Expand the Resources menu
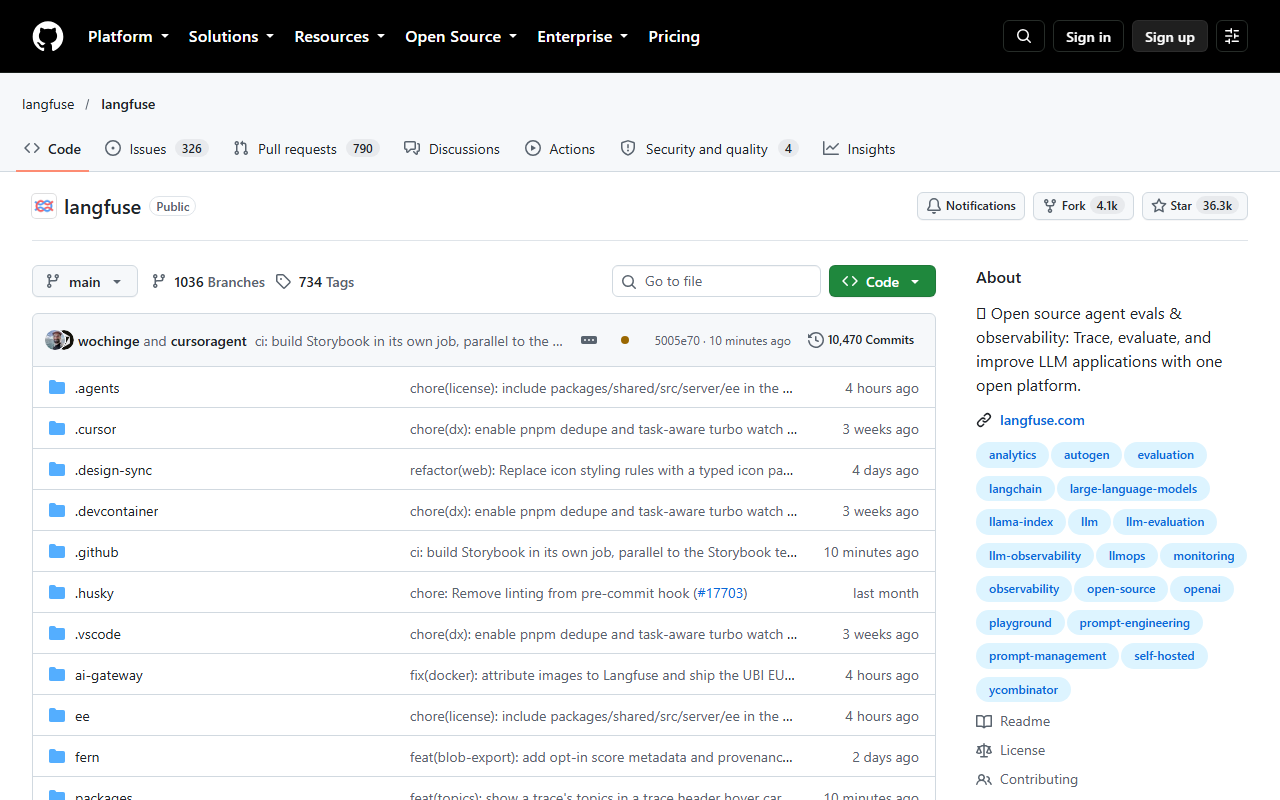Screen dimensions: 1280x800 point(339,36)
